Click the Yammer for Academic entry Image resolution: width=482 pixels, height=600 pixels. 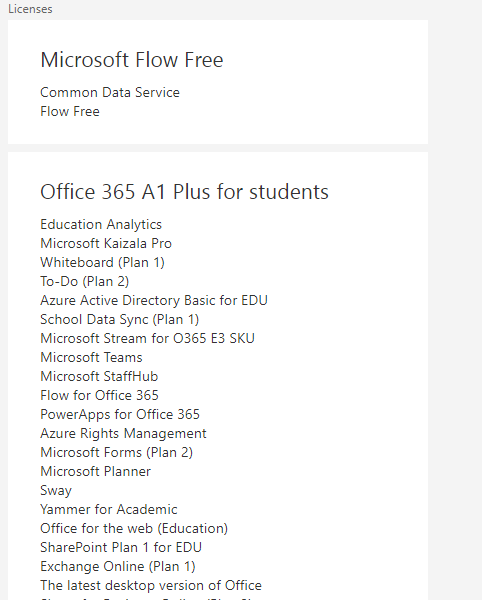click(x=109, y=509)
